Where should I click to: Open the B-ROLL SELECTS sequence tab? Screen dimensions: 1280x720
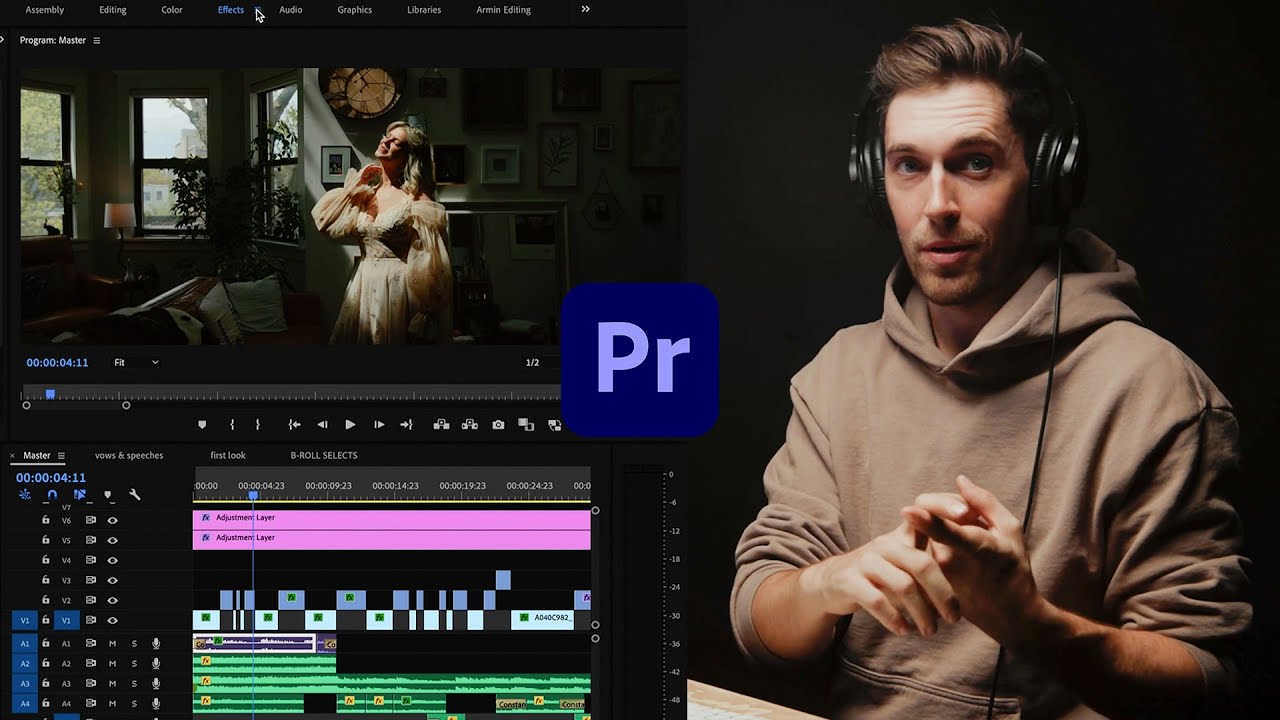coord(324,456)
